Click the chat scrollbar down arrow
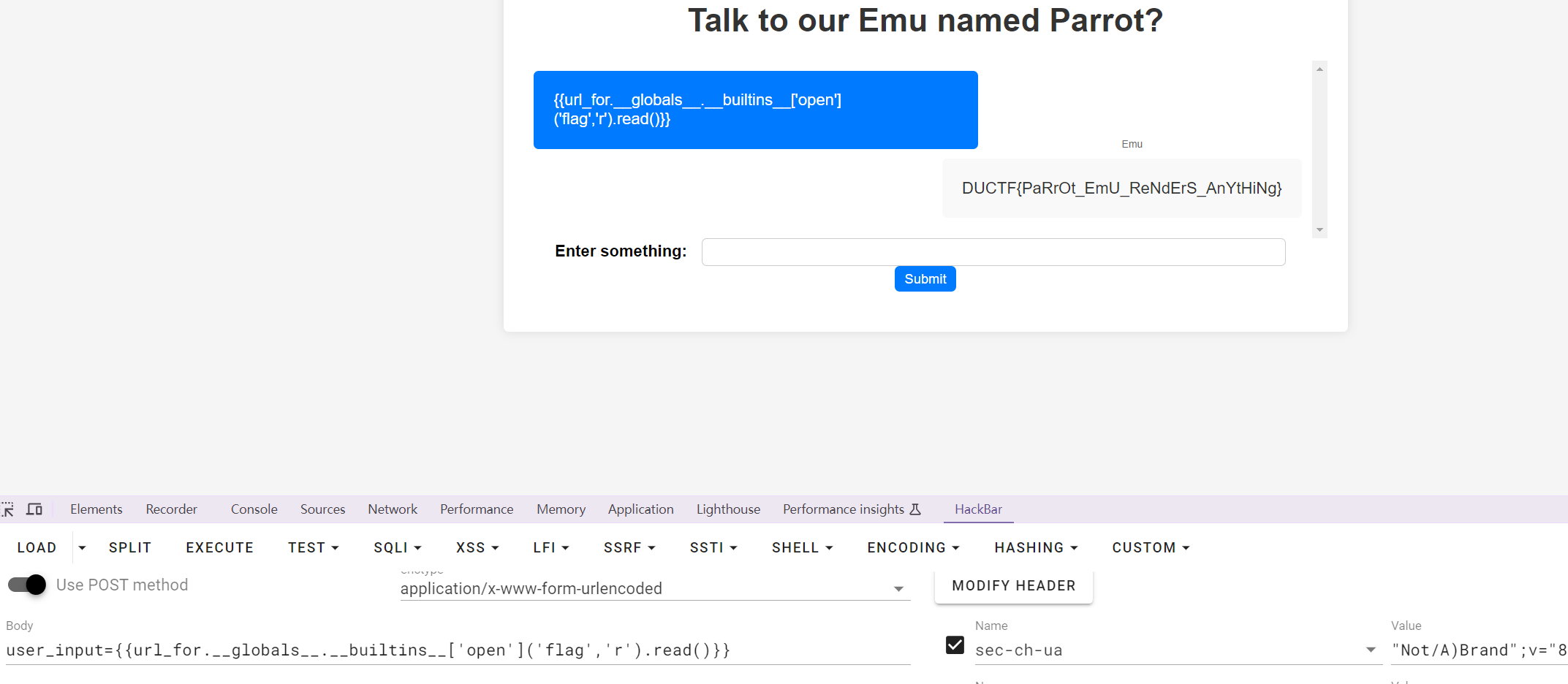This screenshot has width=1568, height=684. (x=1319, y=230)
